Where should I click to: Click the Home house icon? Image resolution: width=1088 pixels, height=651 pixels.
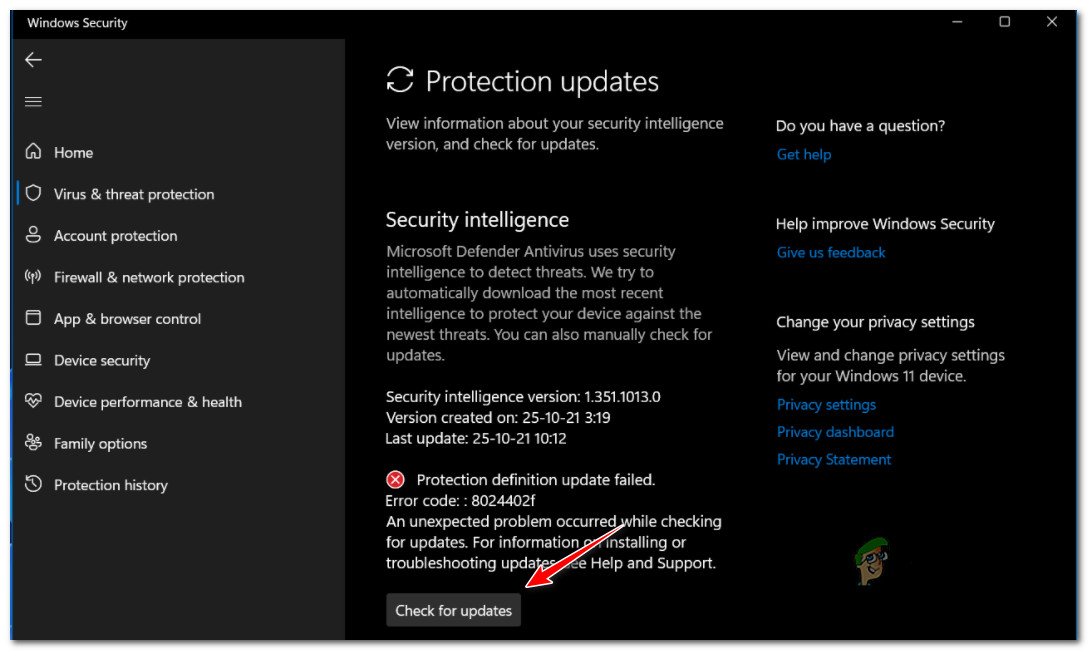pos(34,152)
